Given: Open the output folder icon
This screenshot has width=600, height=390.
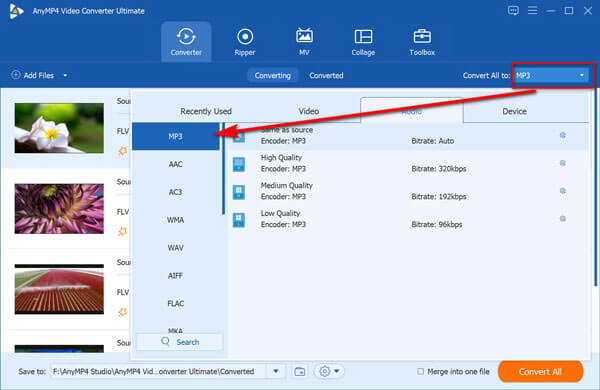Looking at the screenshot, I should pyautogui.click(x=300, y=371).
